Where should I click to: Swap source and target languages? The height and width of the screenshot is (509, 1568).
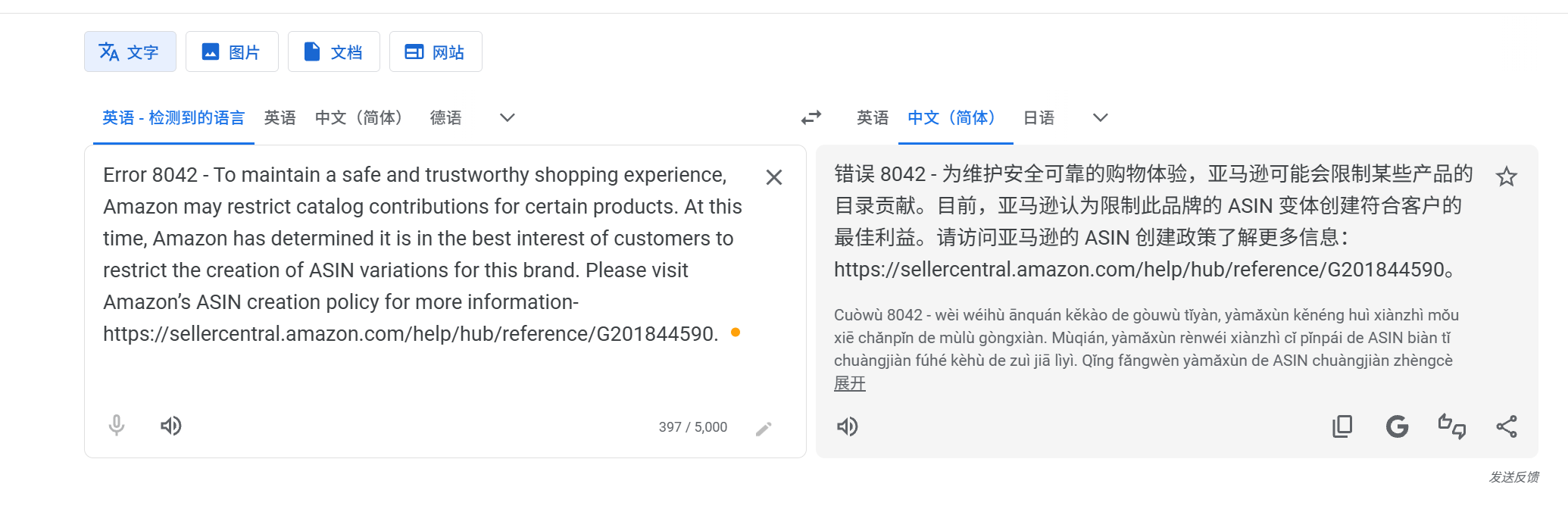point(811,118)
